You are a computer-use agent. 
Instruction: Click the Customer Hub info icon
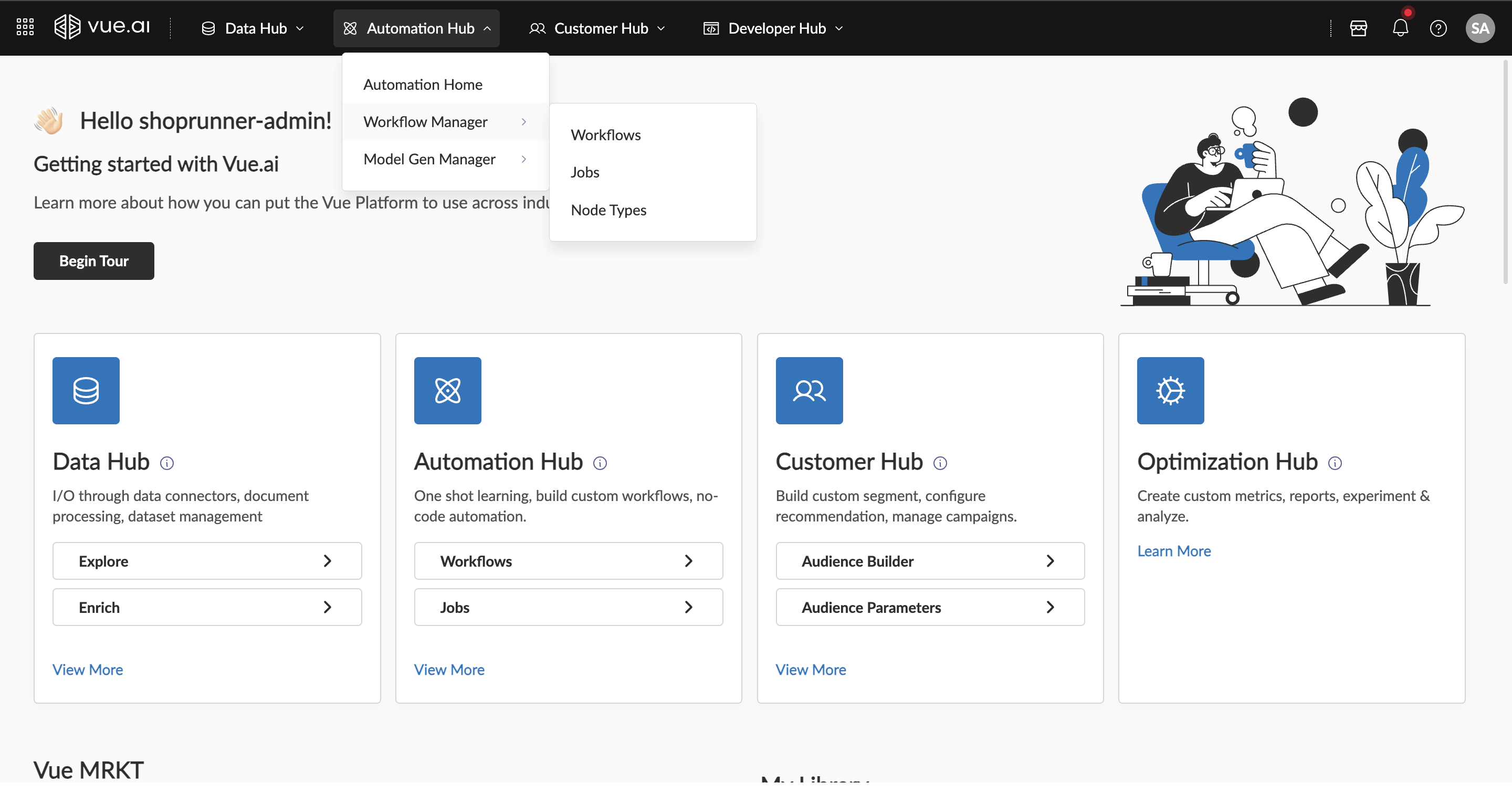pos(940,463)
